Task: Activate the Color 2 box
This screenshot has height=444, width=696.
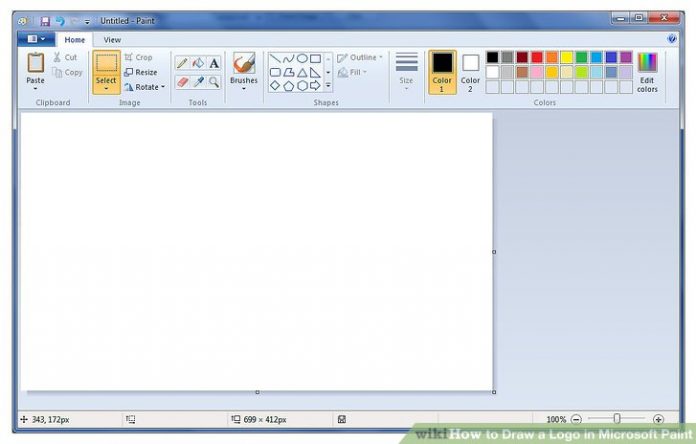Action: tap(470, 70)
